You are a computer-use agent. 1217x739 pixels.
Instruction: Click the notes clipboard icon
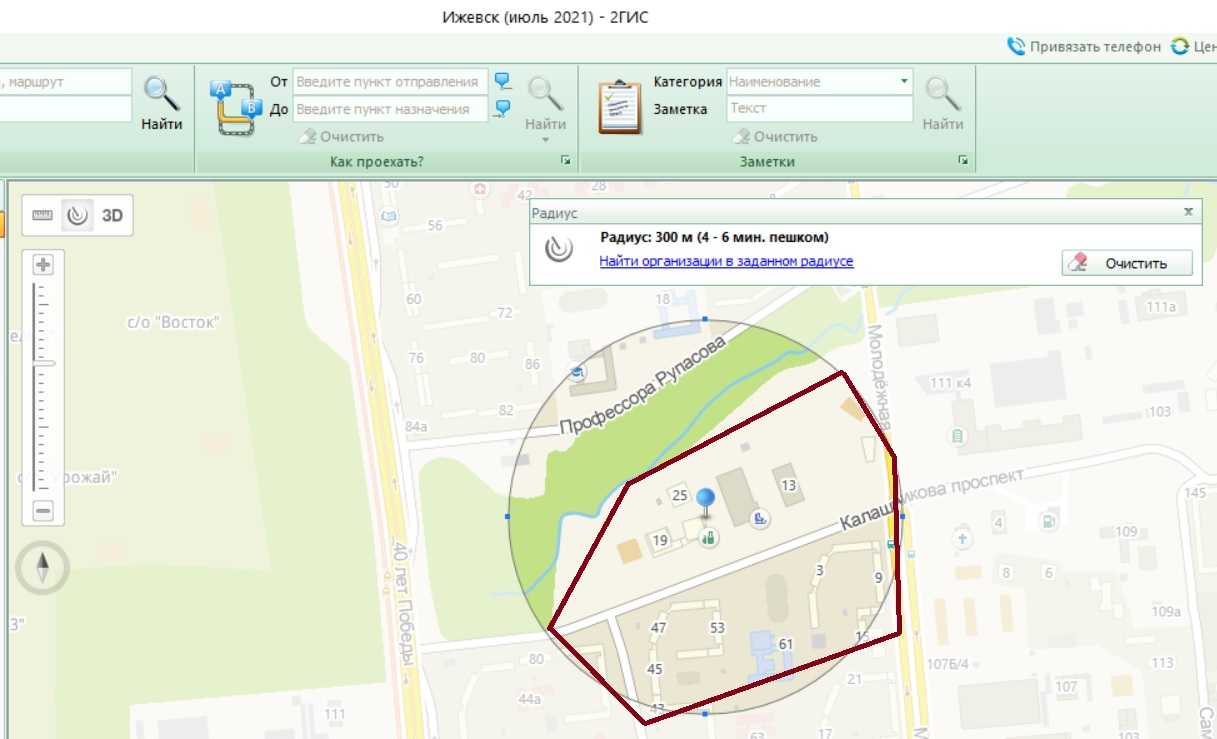point(619,106)
